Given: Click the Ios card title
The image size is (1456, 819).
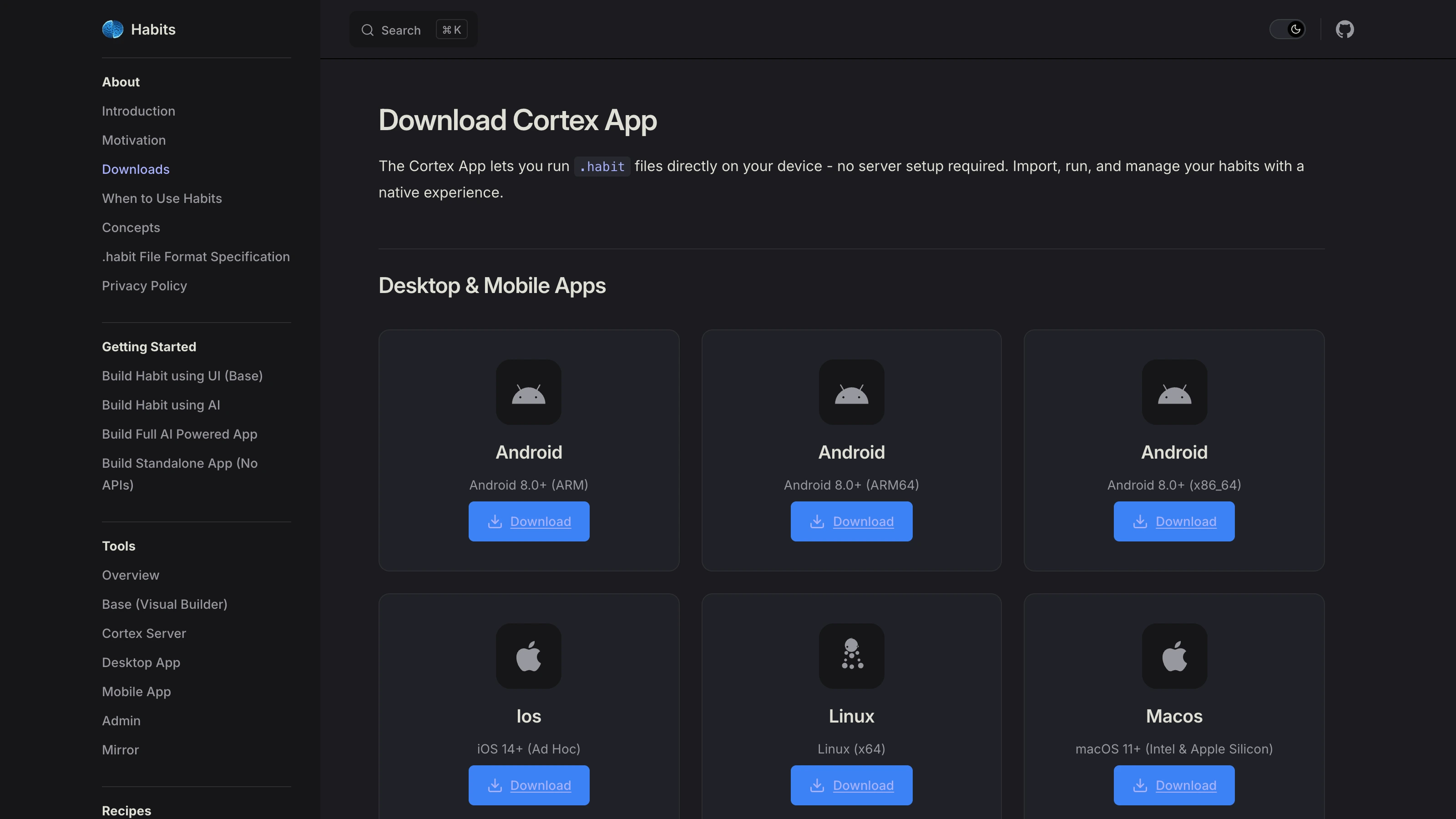Looking at the screenshot, I should [x=528, y=717].
